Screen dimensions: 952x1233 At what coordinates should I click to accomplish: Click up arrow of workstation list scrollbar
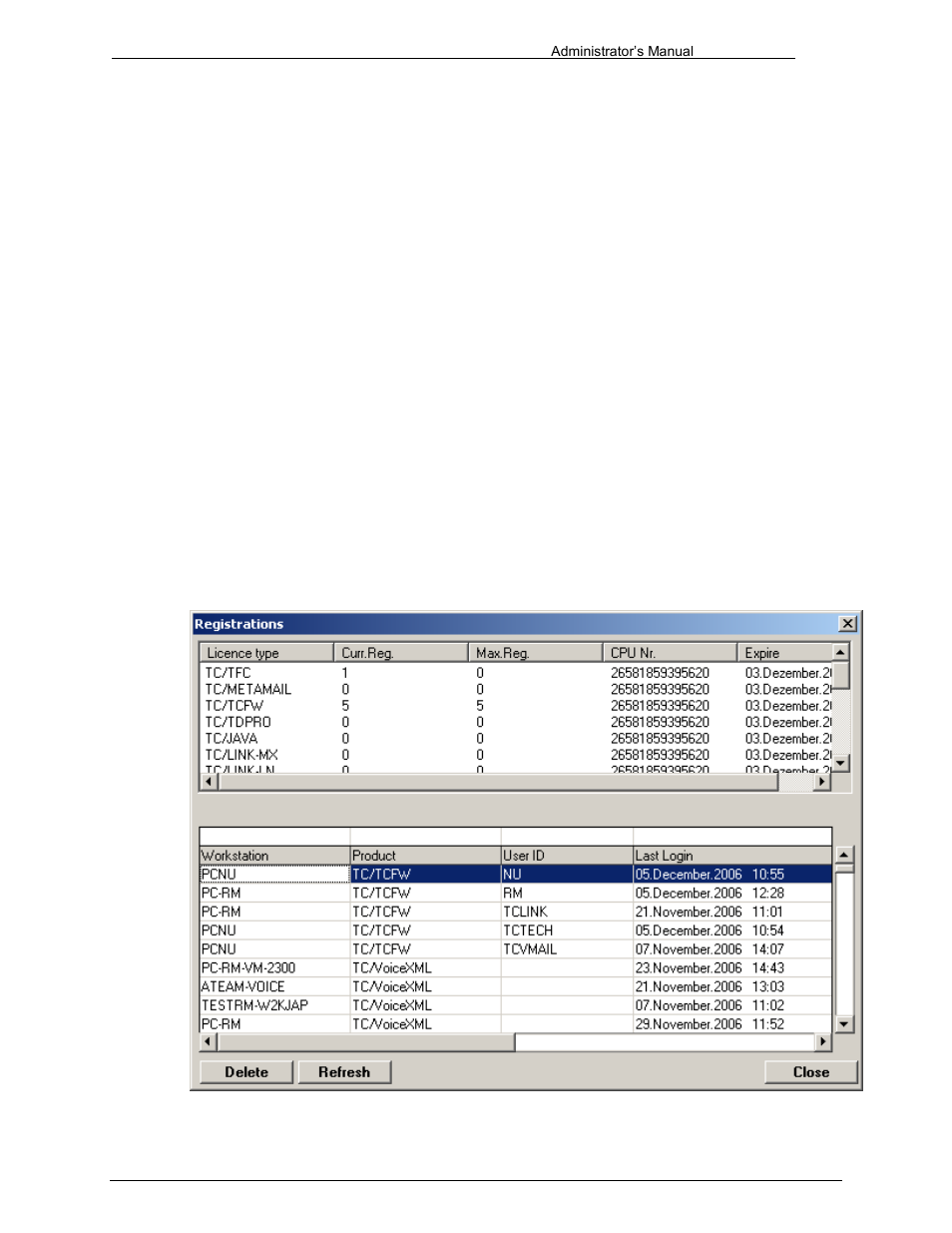844,856
